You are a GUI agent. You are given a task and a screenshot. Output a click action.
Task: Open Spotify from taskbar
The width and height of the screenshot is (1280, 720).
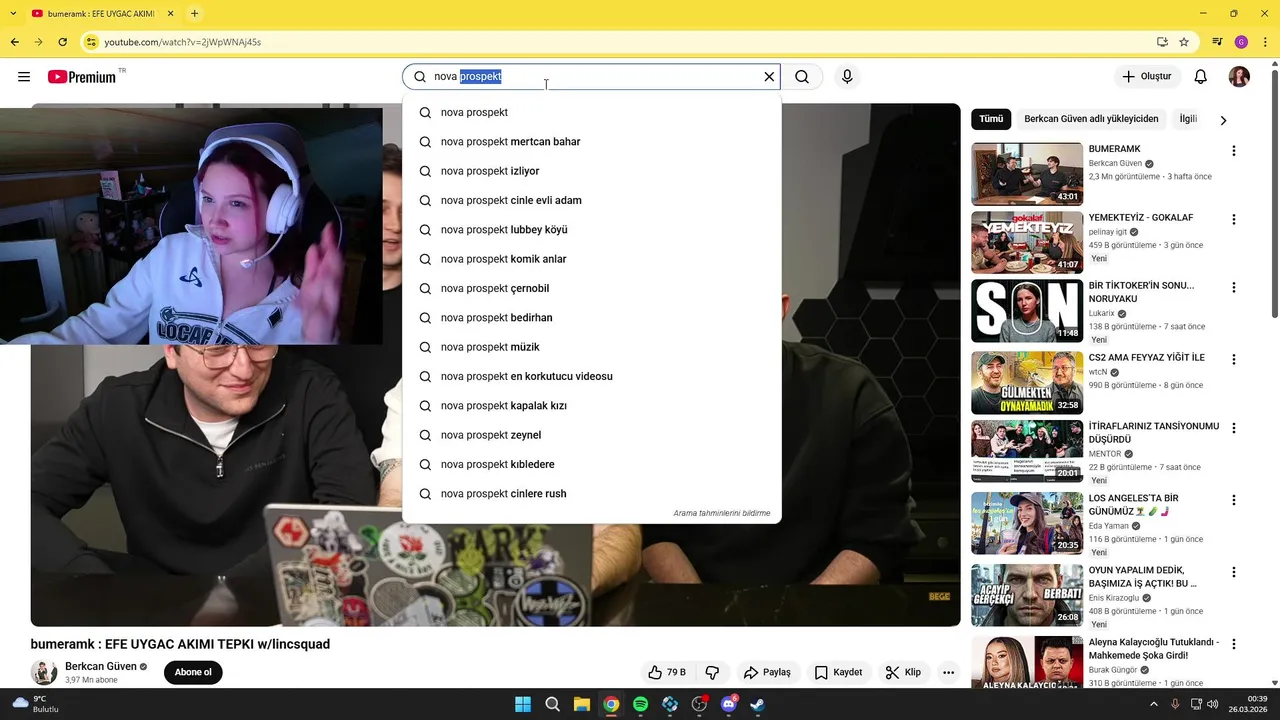(641, 704)
